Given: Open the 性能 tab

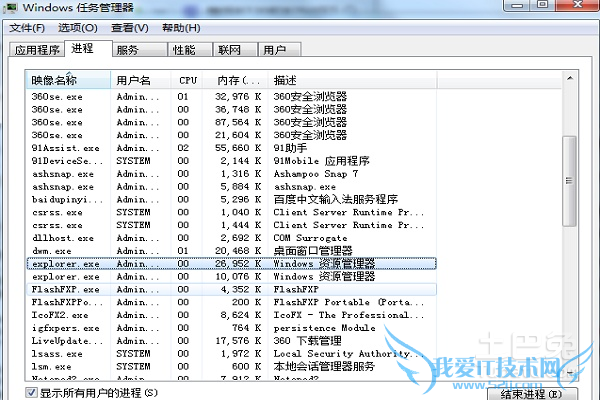Looking at the screenshot, I should (x=190, y=50).
